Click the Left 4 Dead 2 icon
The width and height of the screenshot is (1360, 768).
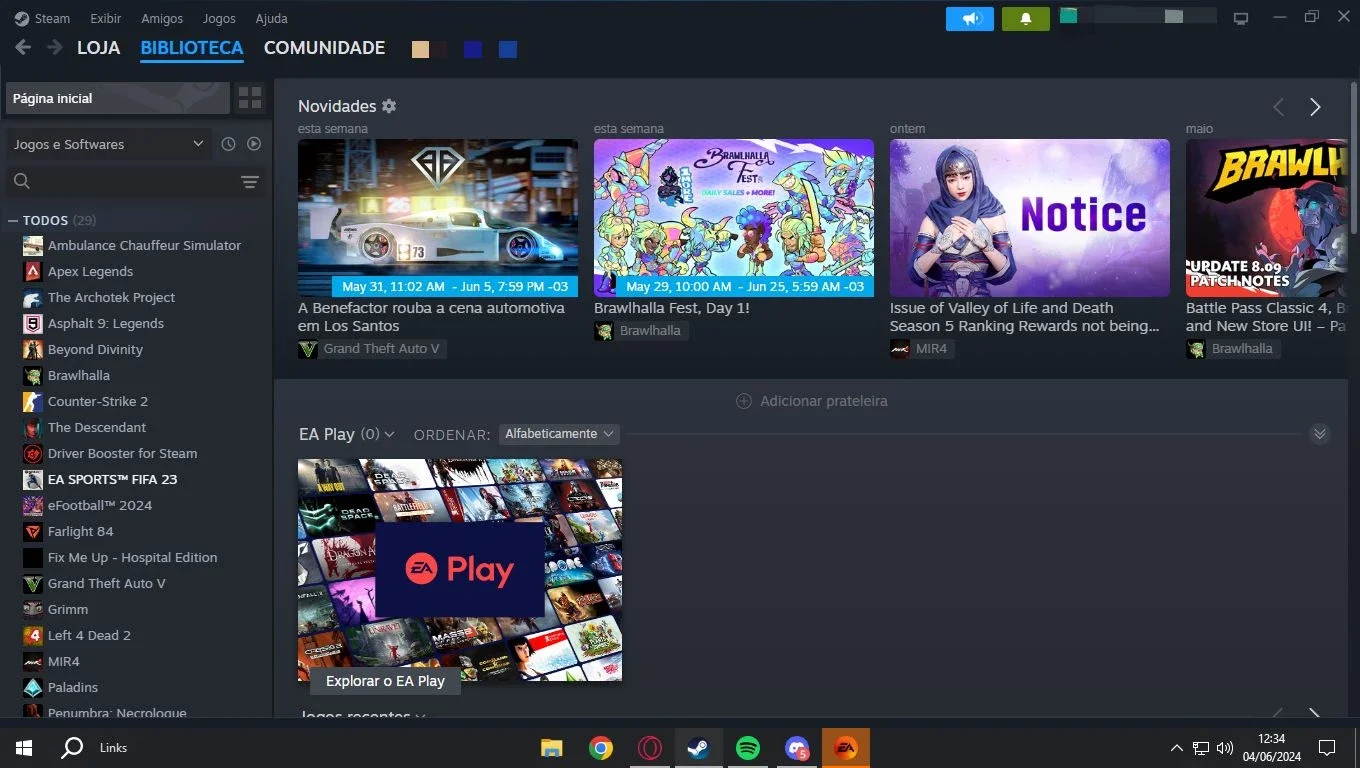(33, 635)
